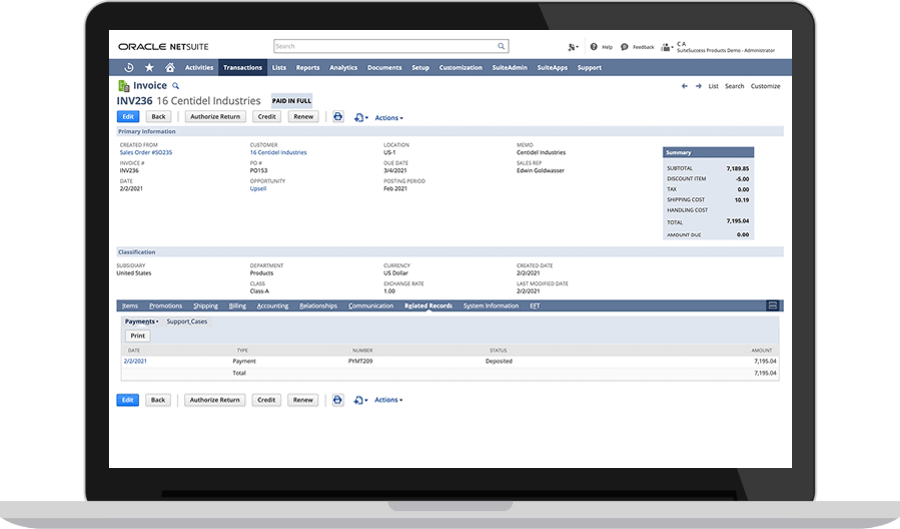Switch to the Items subtab
This screenshot has width=900, height=529.
(130, 306)
